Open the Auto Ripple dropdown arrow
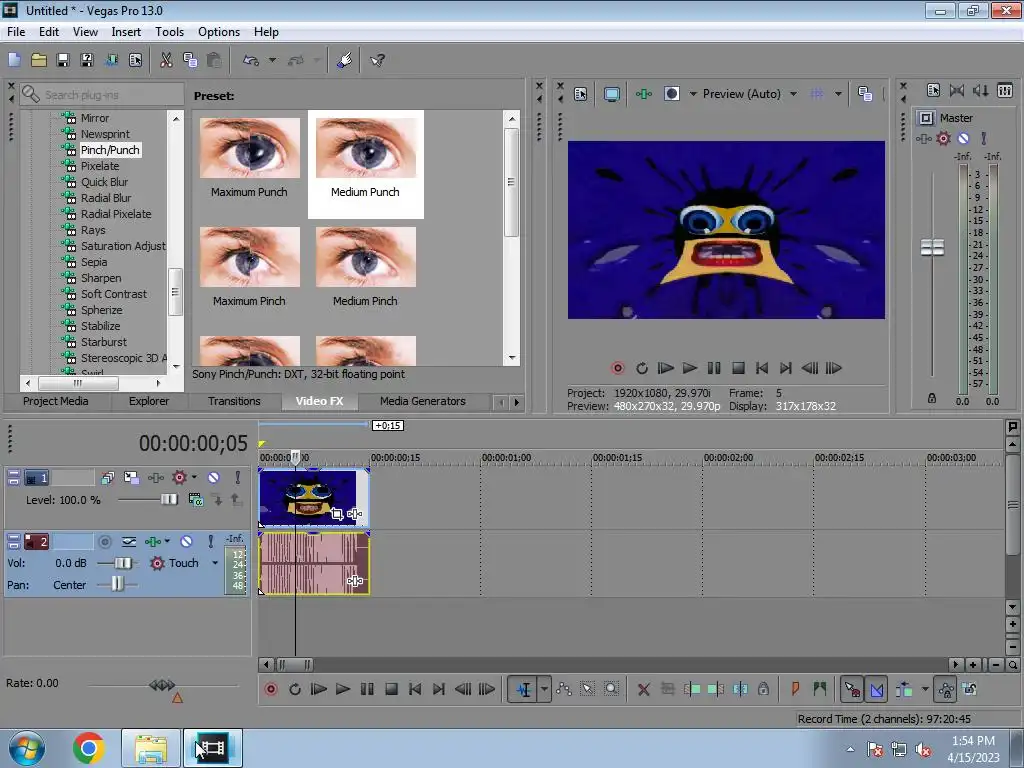Viewport: 1024px width, 768px height. (x=925, y=689)
